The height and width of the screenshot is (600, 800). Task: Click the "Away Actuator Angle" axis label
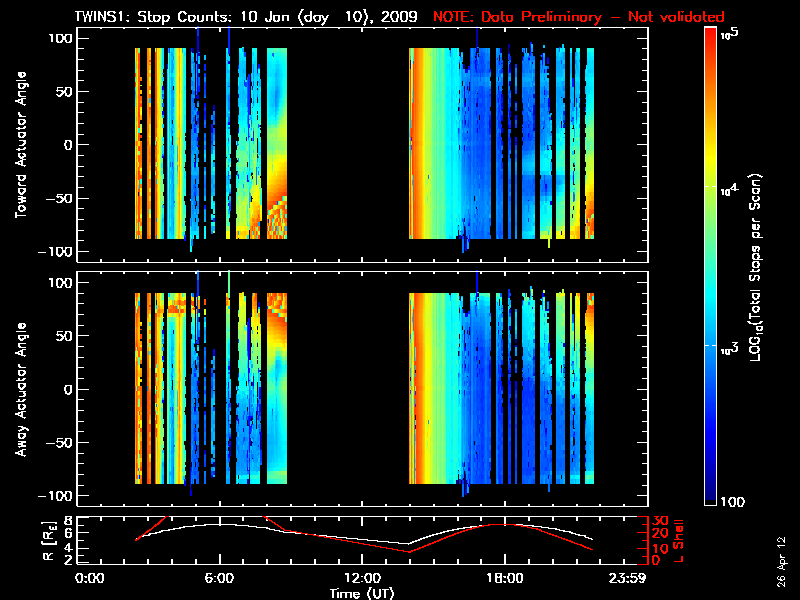[19, 390]
